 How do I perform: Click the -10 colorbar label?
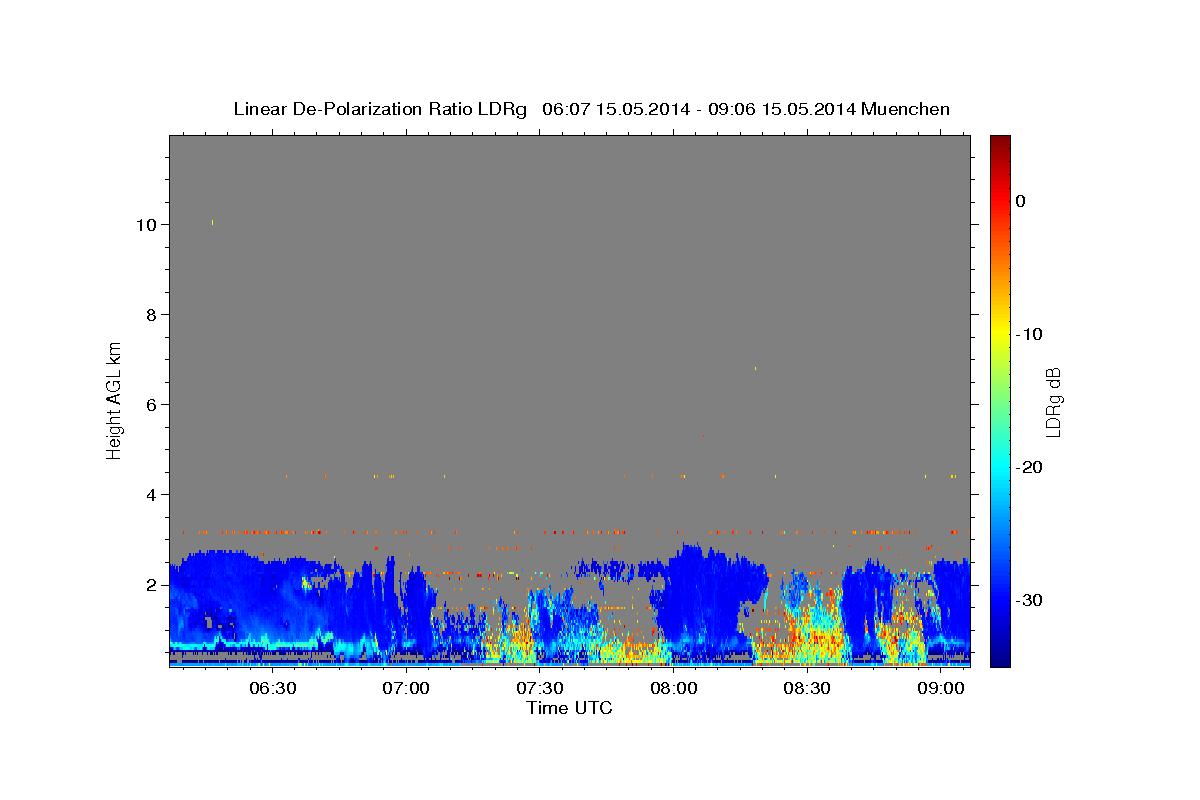[x=1029, y=334]
